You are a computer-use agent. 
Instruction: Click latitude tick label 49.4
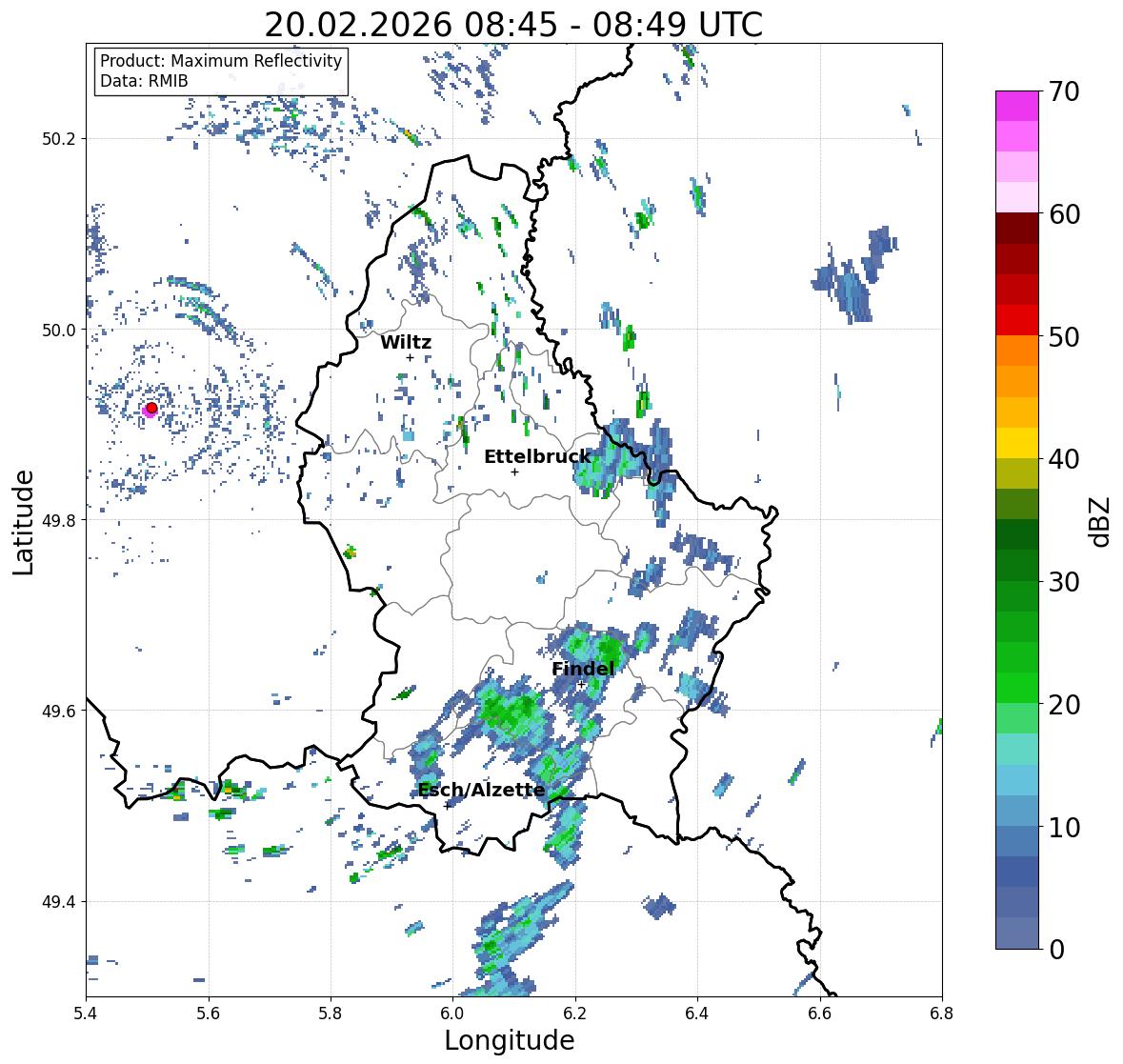click(59, 902)
